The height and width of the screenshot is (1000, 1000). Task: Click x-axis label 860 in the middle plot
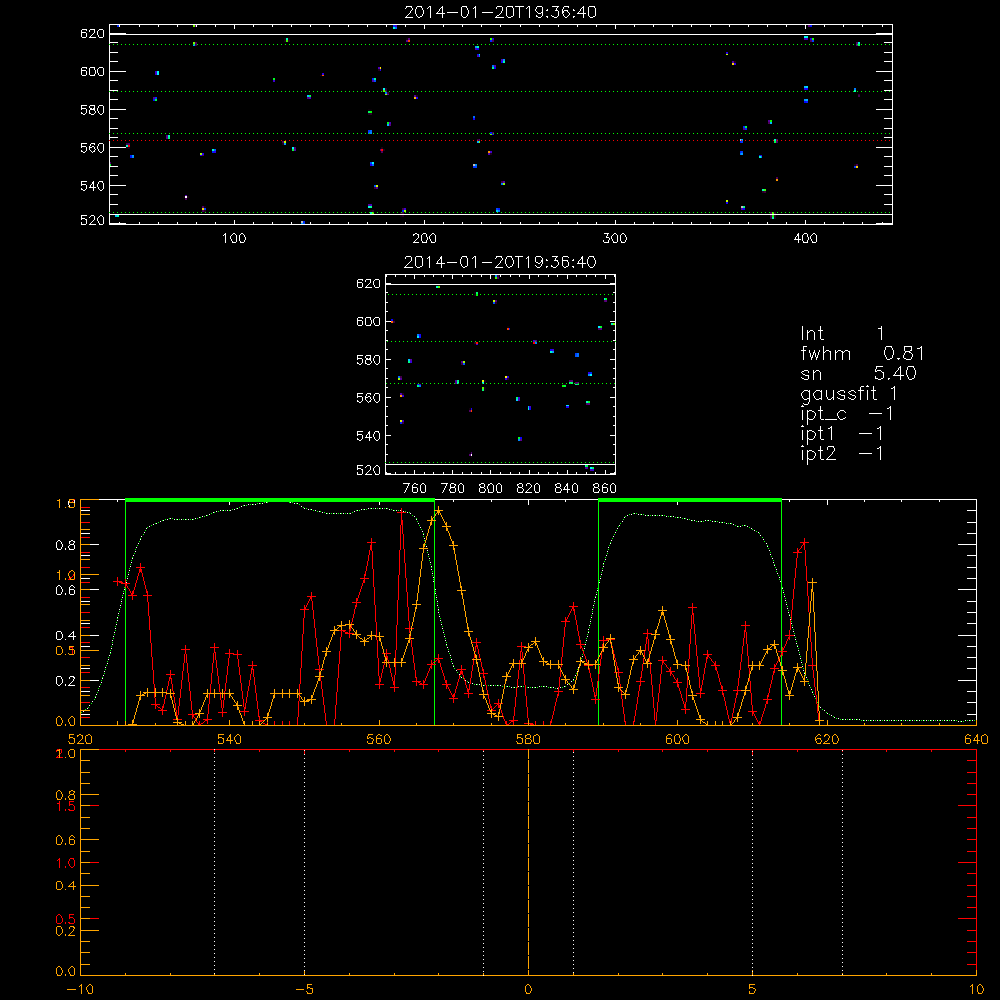tap(605, 489)
